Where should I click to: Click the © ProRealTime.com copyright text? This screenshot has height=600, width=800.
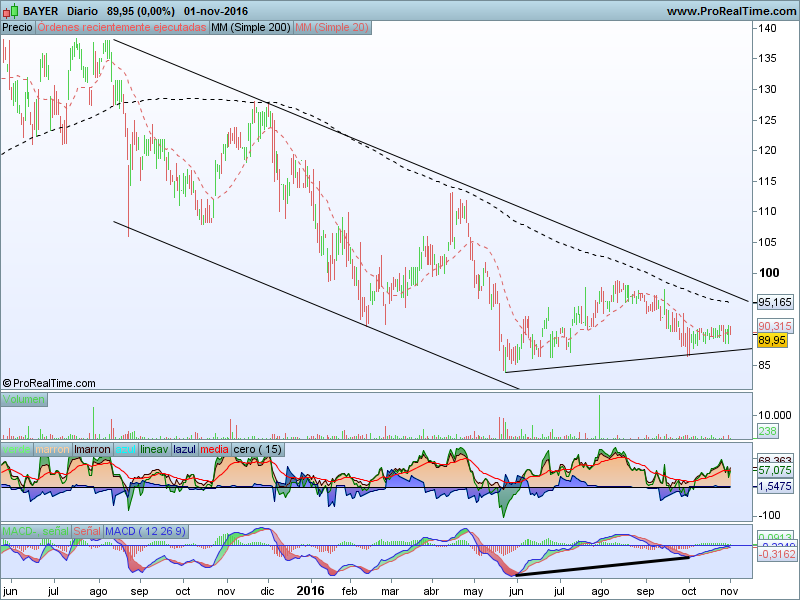coord(49,383)
